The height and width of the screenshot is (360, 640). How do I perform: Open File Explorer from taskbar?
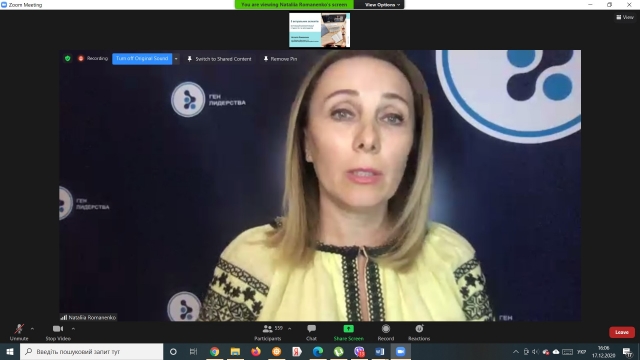point(235,351)
